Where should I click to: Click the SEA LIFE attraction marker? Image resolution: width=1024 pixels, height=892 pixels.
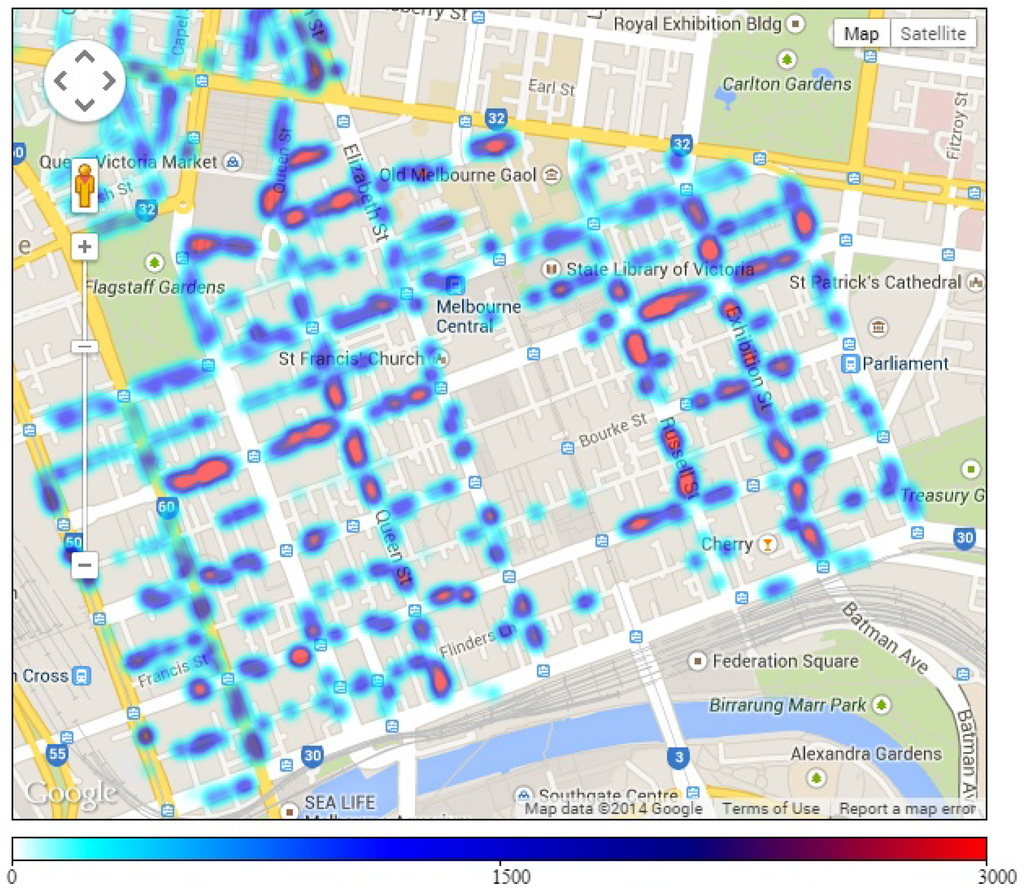[x=289, y=811]
